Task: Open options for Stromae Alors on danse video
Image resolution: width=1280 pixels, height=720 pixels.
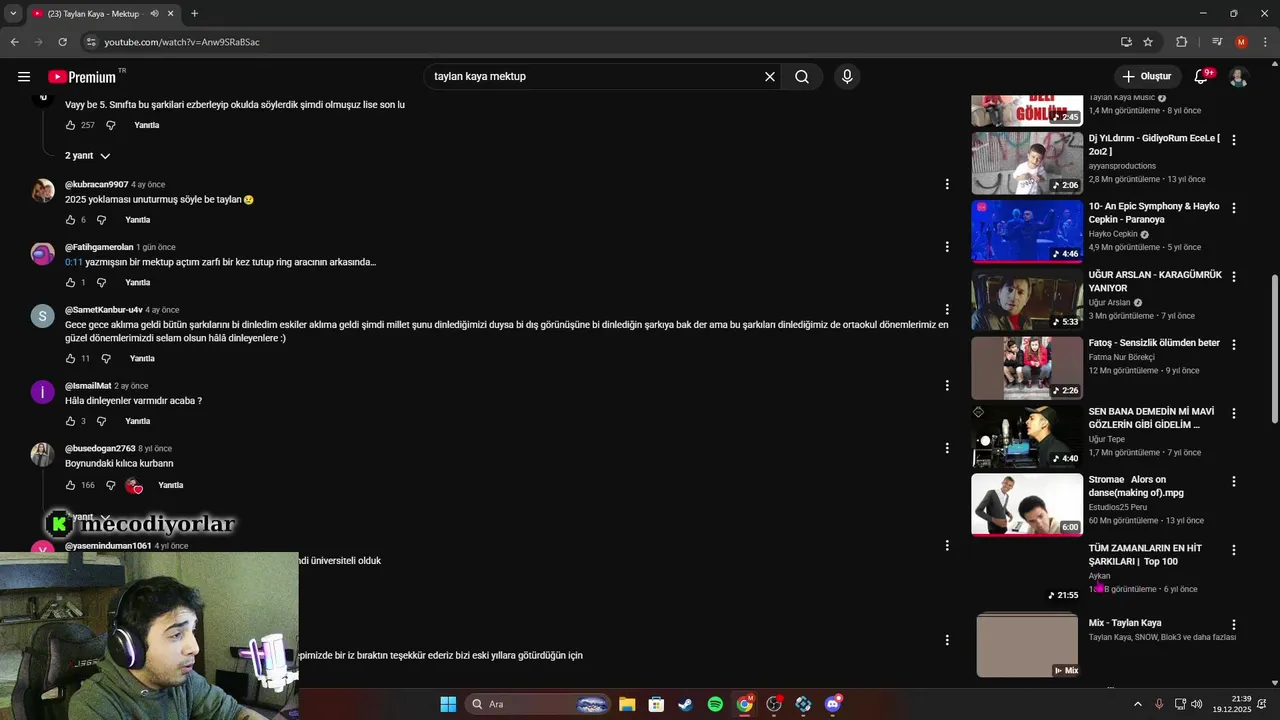Action: [1234, 481]
